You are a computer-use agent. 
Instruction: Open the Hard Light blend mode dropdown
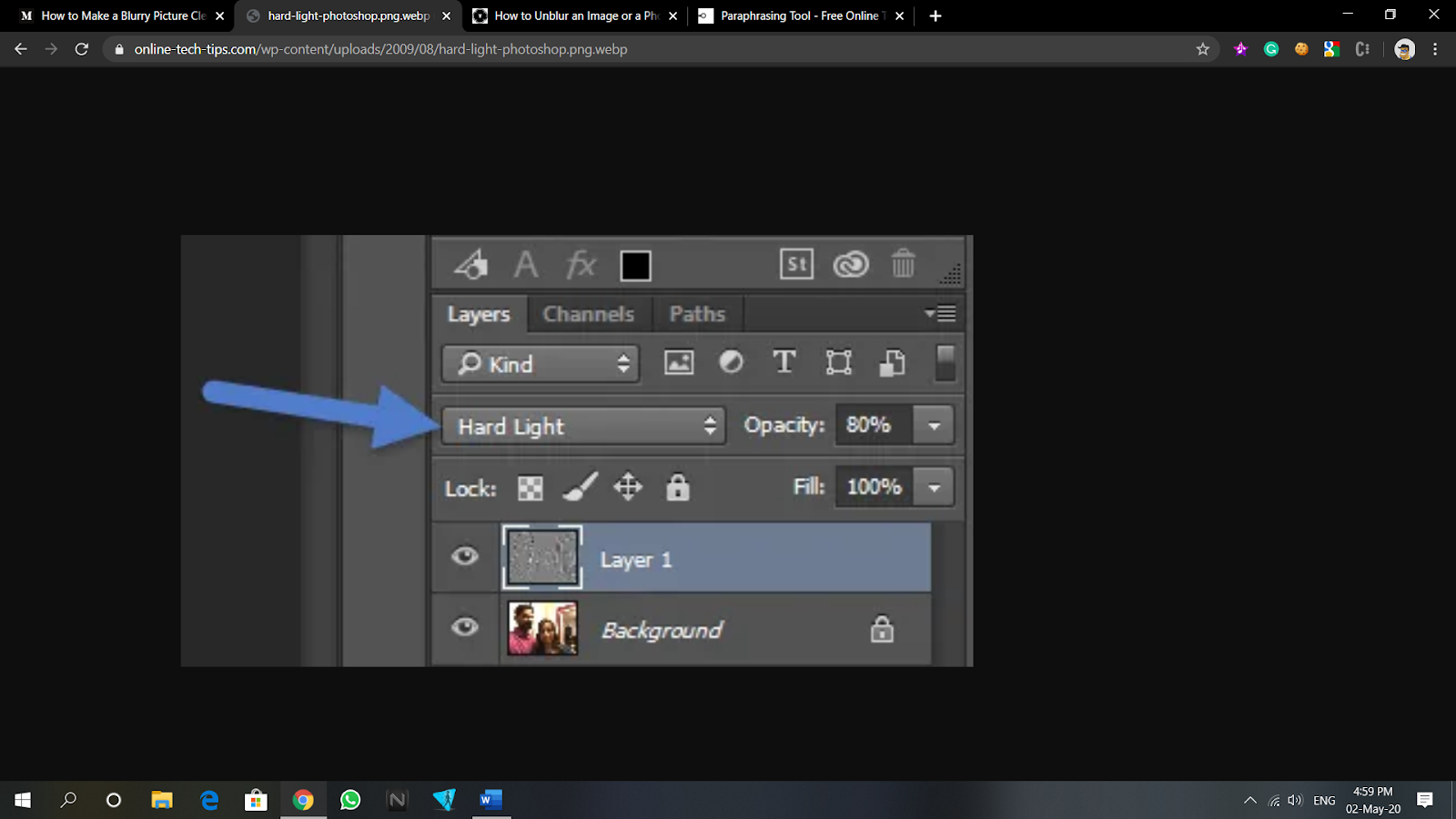click(x=583, y=426)
